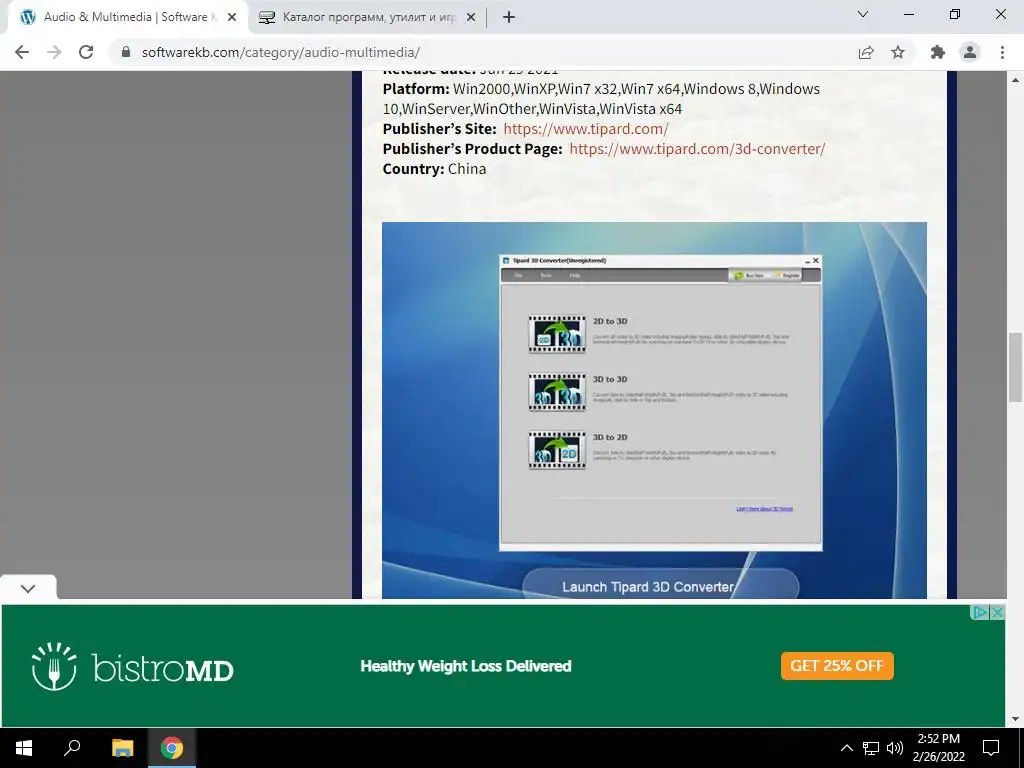1024x768 pixels.
Task: View site info via the padlock icon
Action: click(x=126, y=52)
